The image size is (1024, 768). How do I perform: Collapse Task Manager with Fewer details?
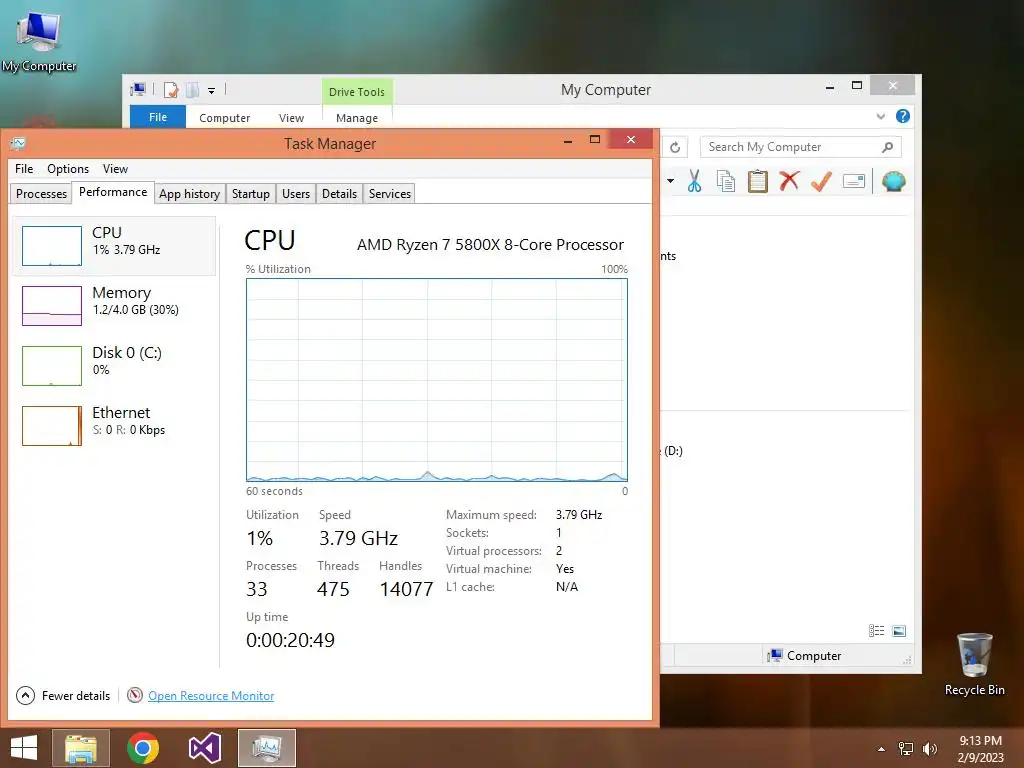click(x=63, y=696)
